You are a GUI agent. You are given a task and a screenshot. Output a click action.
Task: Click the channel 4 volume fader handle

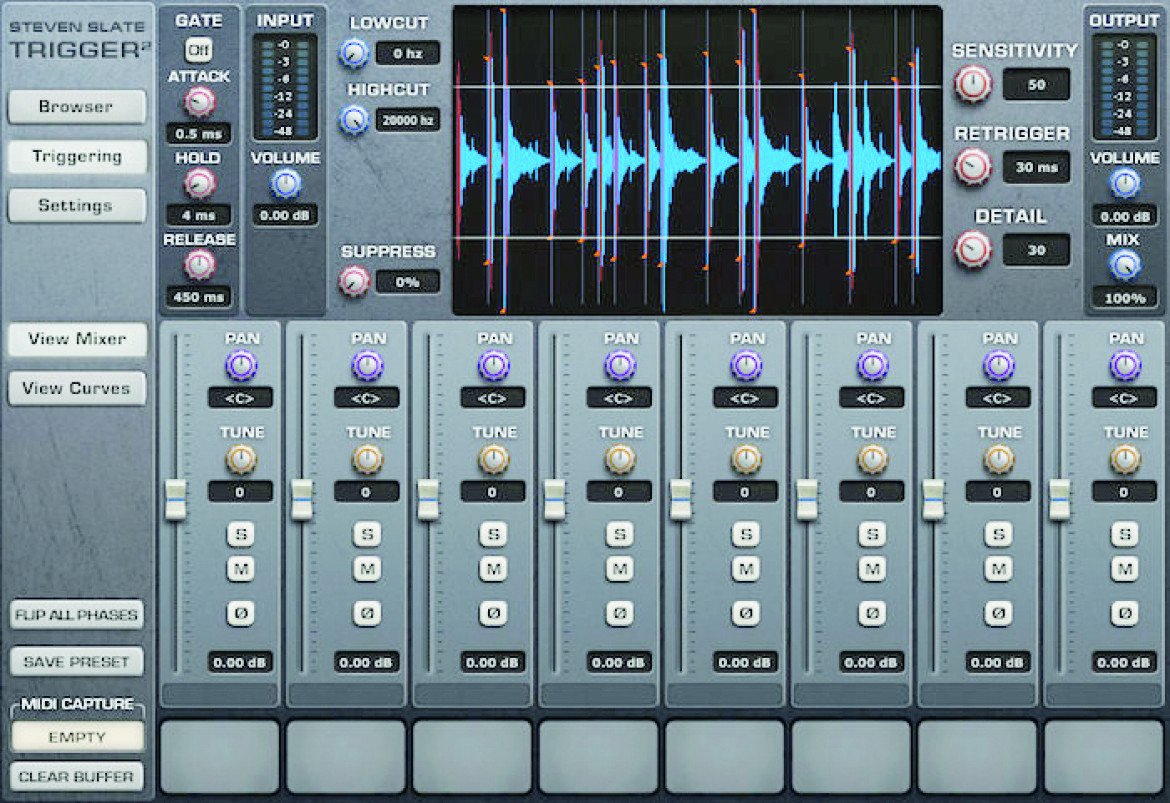coord(554,499)
